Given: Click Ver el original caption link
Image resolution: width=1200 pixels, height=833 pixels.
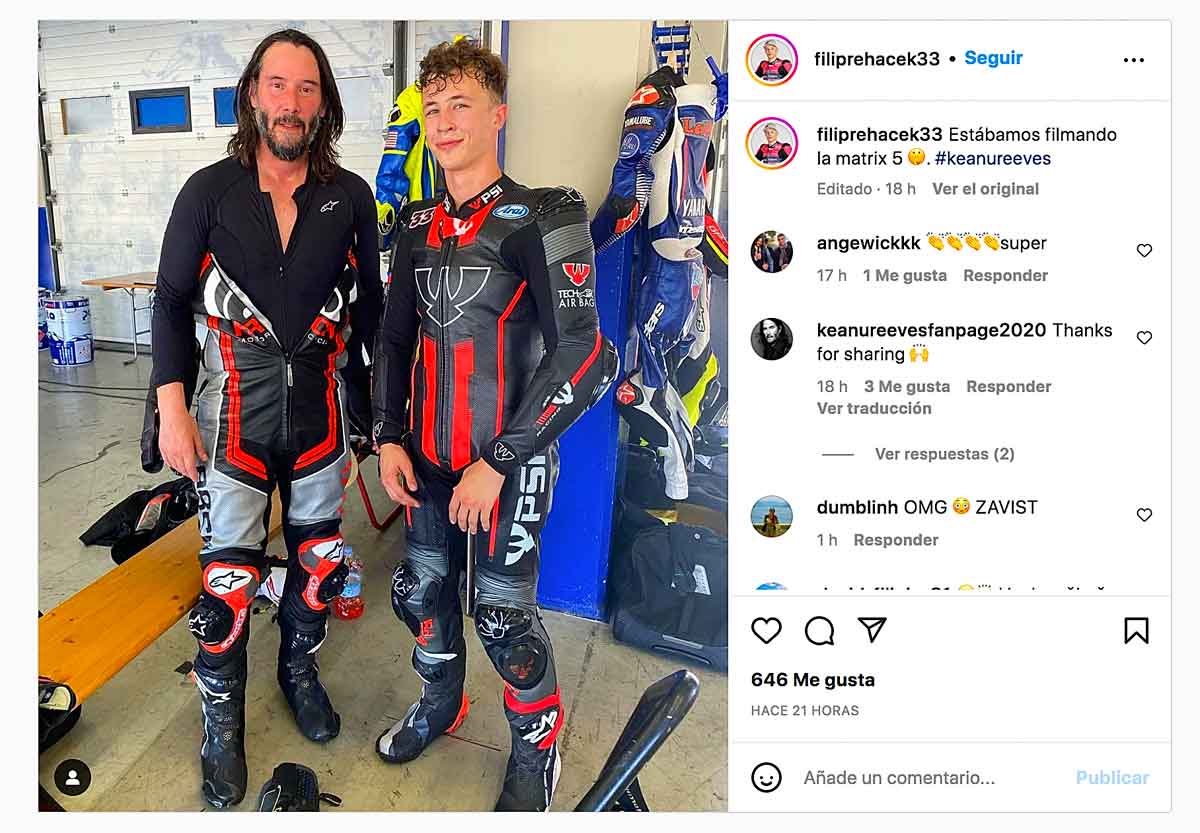Looking at the screenshot, I should click(x=985, y=189).
